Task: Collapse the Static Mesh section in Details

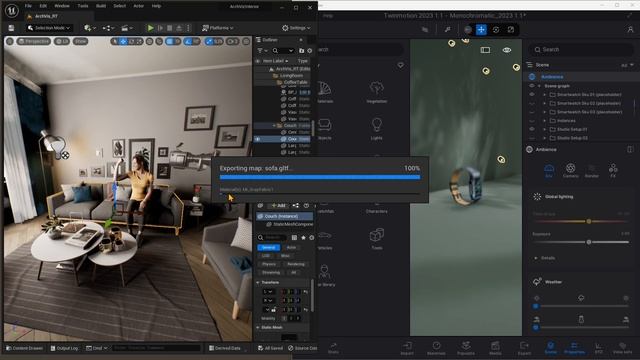Action: (258, 327)
